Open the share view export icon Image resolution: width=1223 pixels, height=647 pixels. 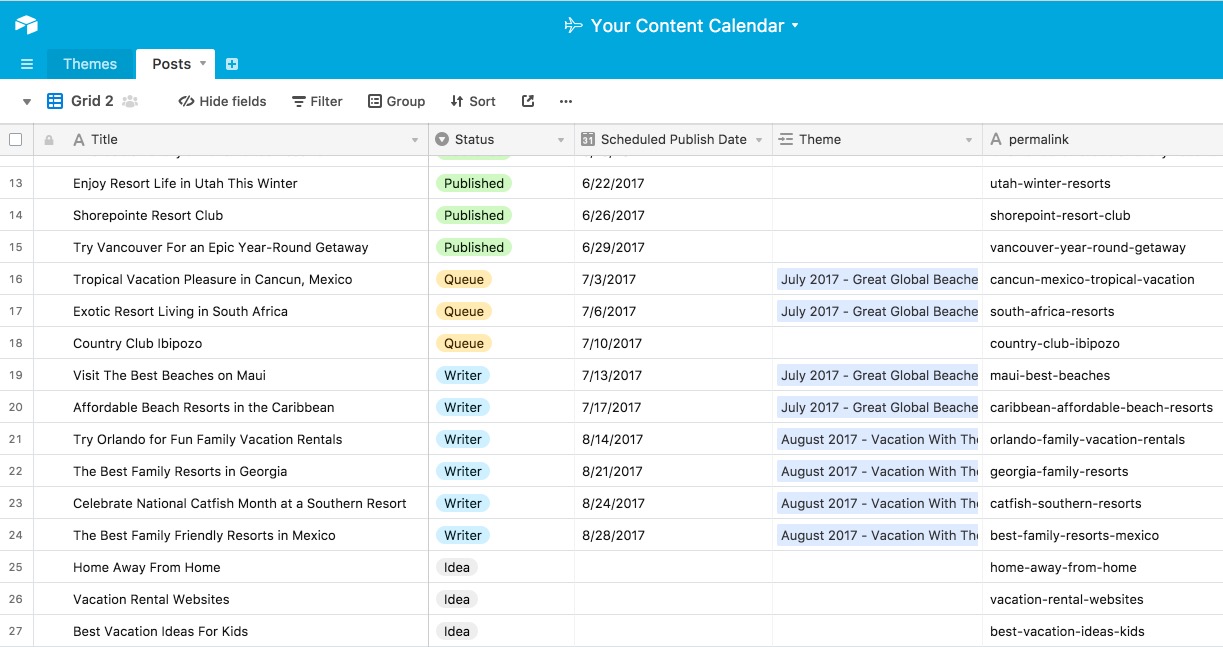click(x=528, y=101)
